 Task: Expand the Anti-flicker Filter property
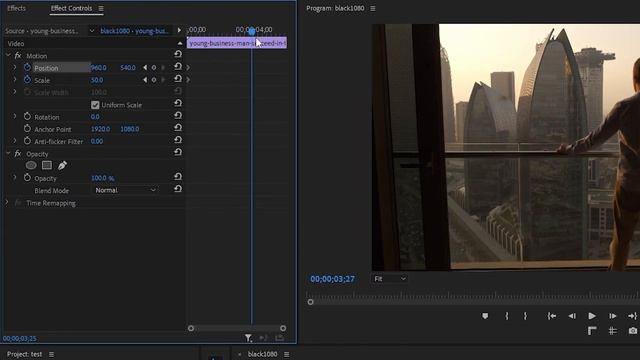click(15, 141)
